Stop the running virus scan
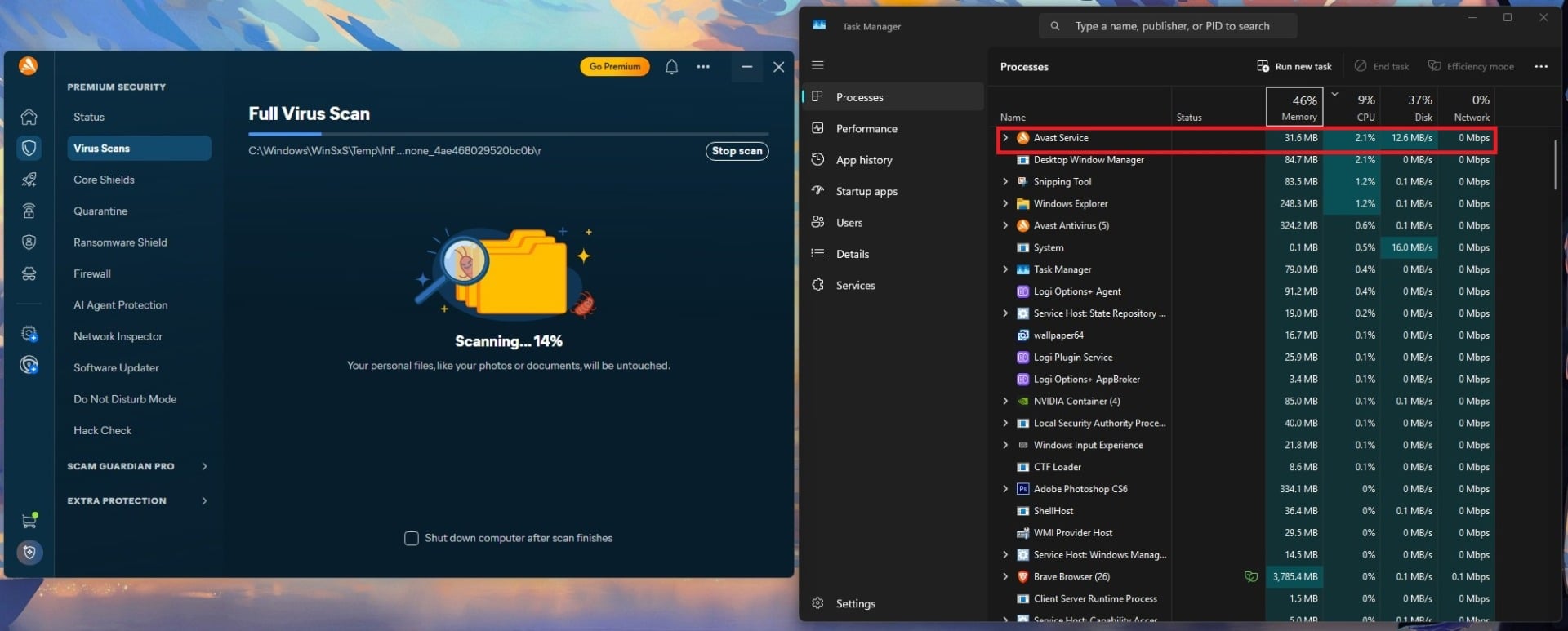 click(x=737, y=151)
